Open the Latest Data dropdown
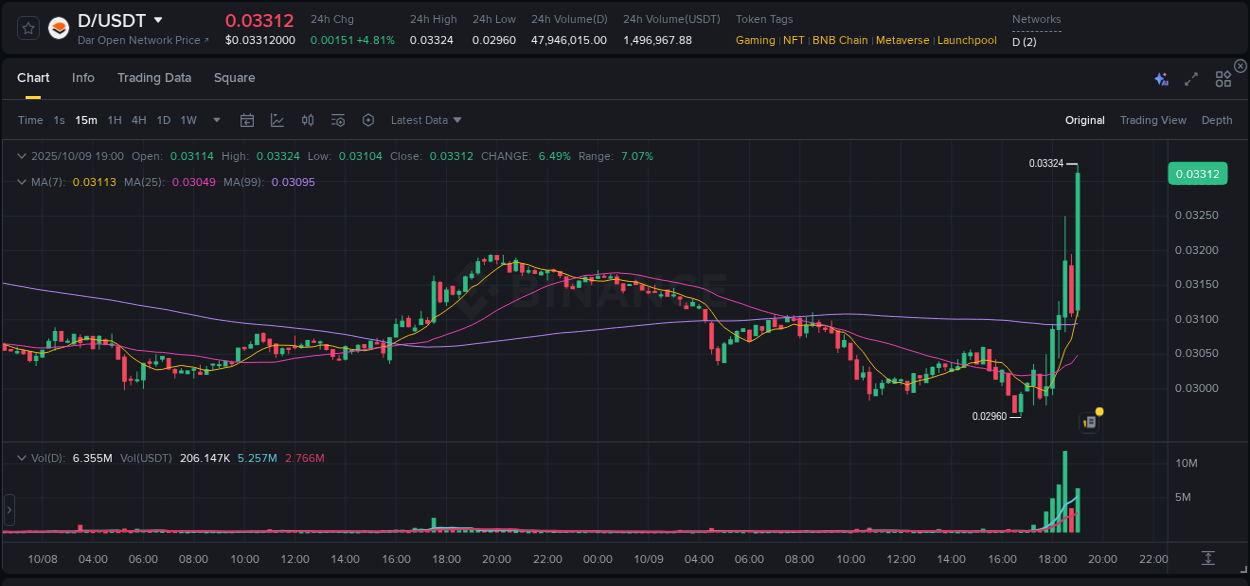This screenshot has height=586, width=1250. 426,120
